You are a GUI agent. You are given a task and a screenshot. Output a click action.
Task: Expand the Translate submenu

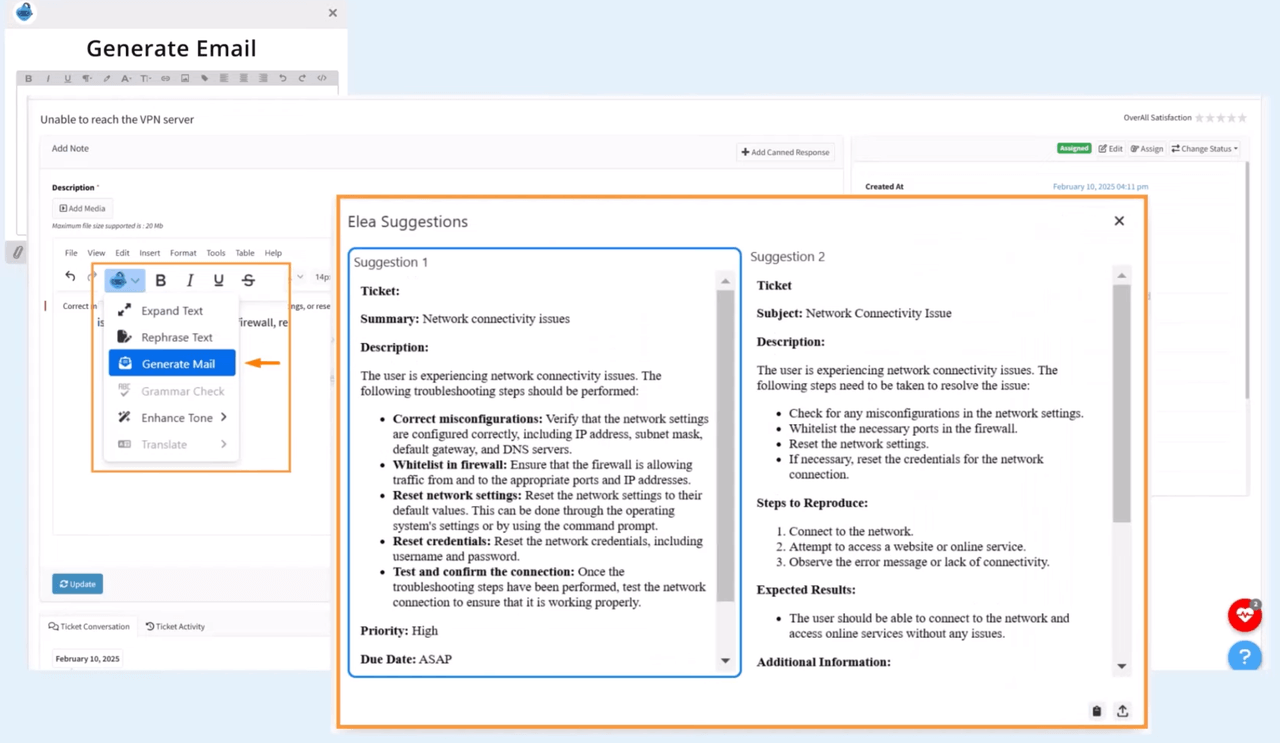[164, 444]
